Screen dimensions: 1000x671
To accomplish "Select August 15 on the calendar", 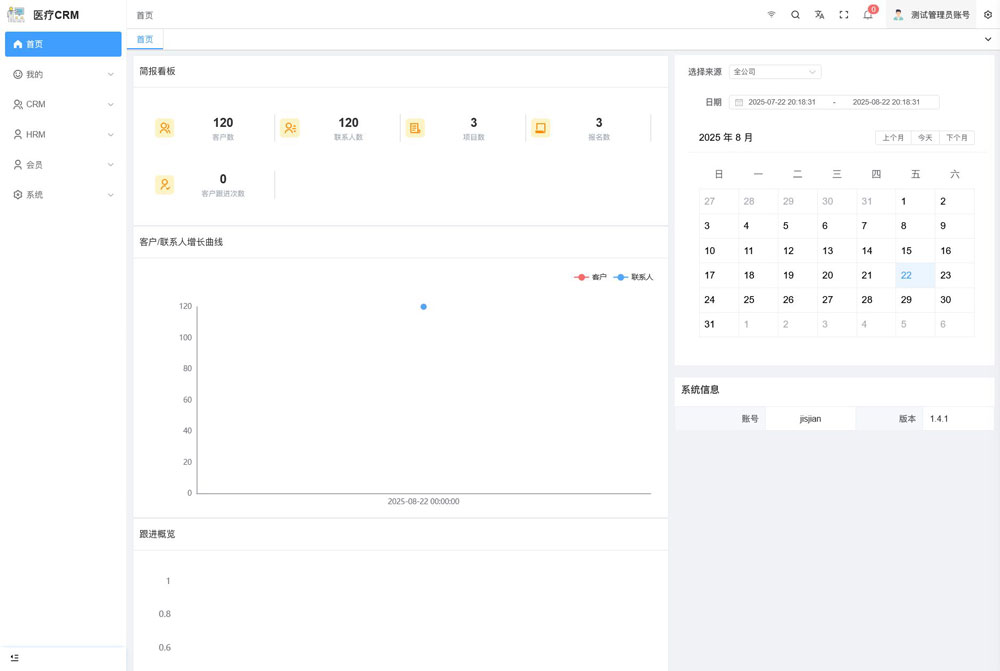I will pyautogui.click(x=906, y=251).
